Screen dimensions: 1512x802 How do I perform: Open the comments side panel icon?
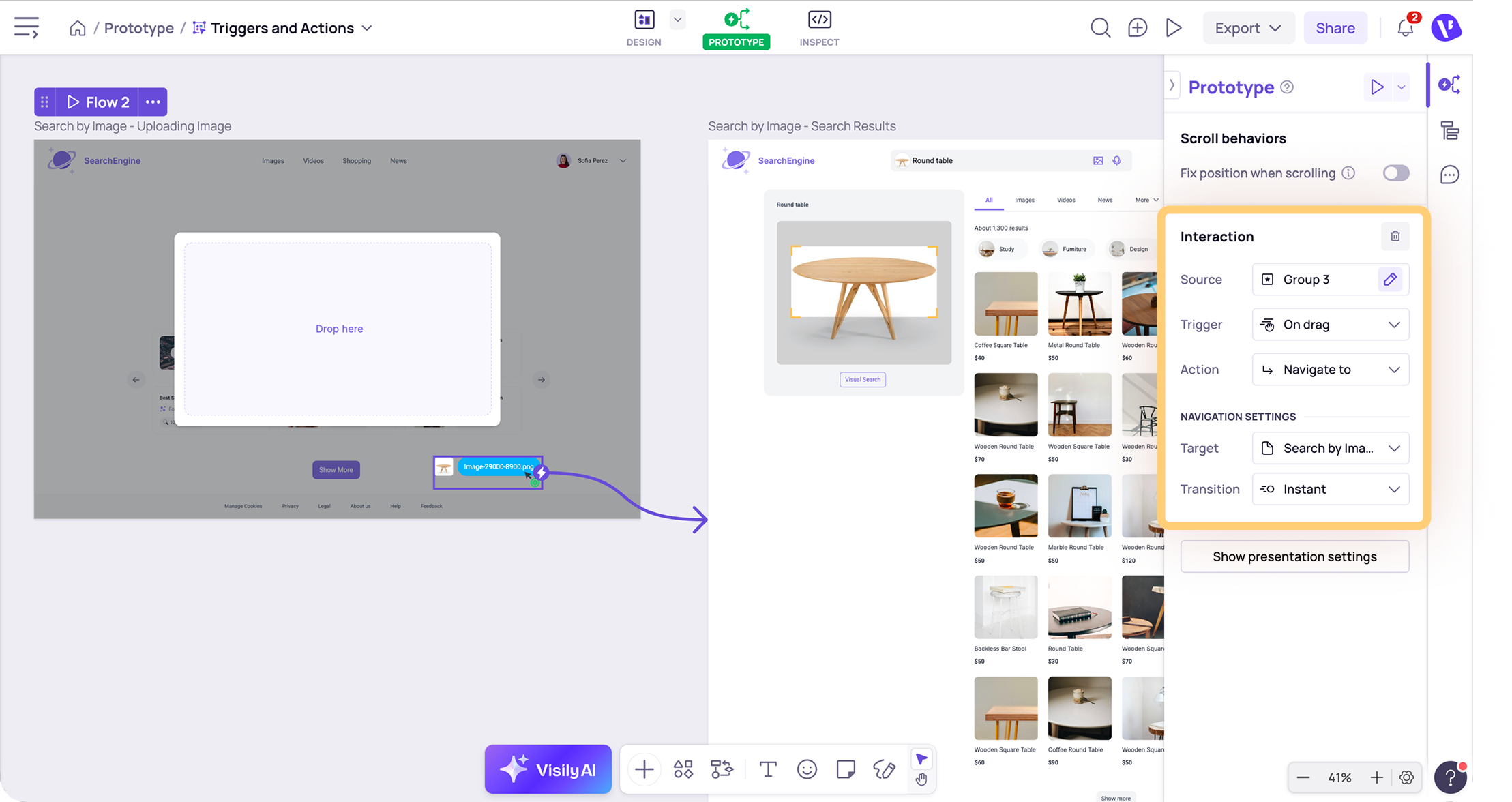[1449, 175]
